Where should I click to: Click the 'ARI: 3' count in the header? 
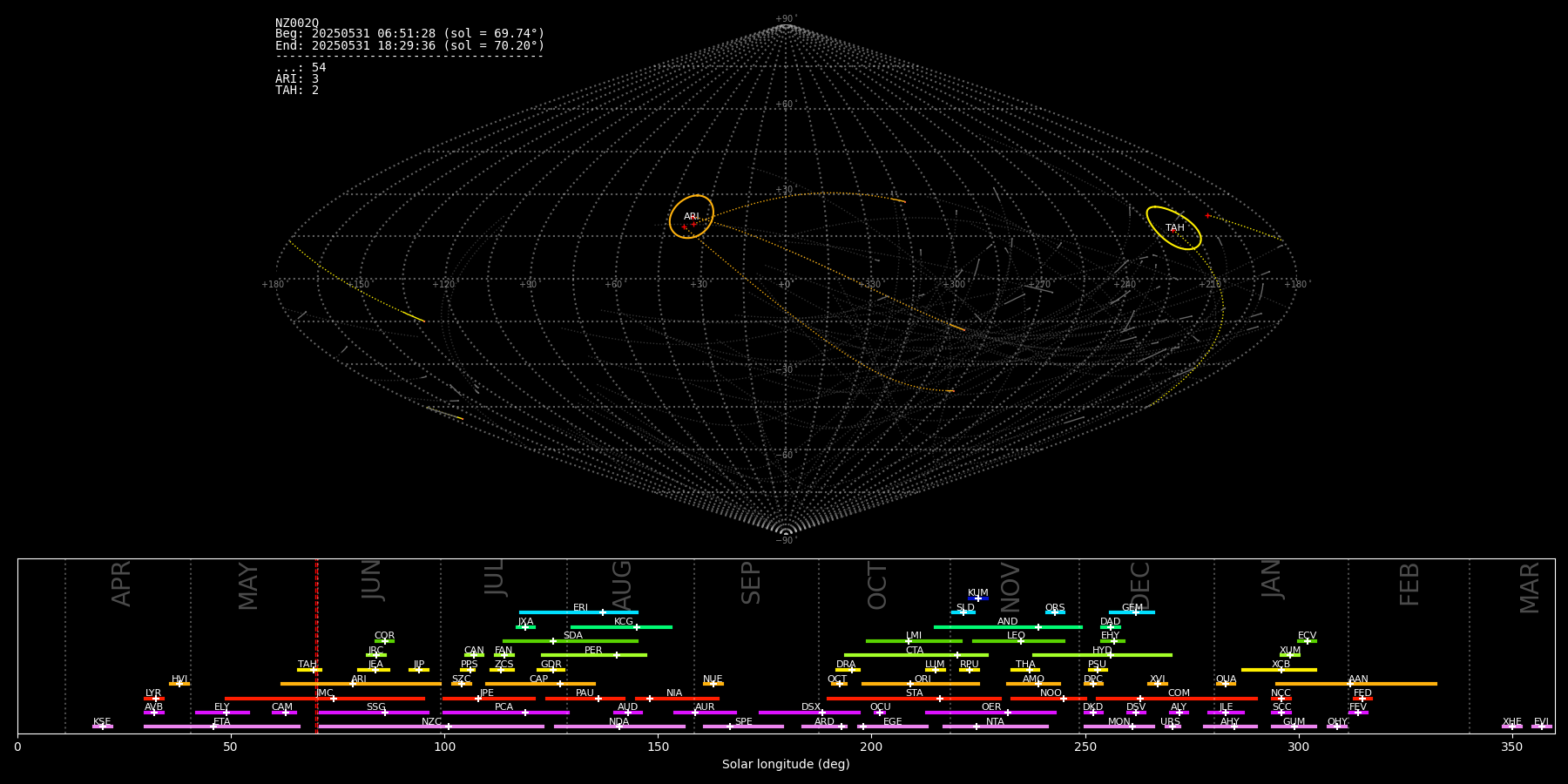click(297, 79)
